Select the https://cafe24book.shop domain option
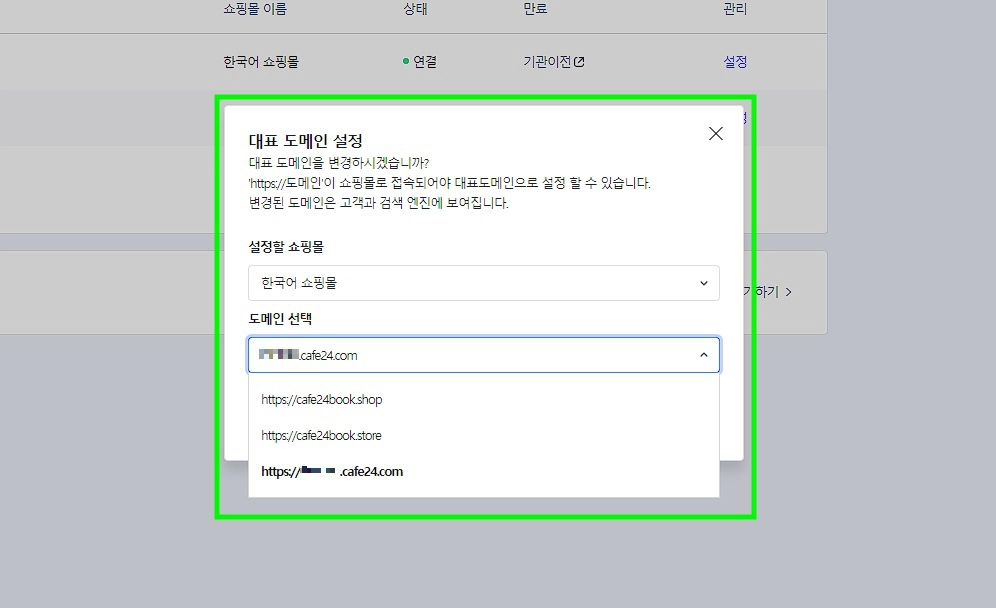 coord(323,399)
